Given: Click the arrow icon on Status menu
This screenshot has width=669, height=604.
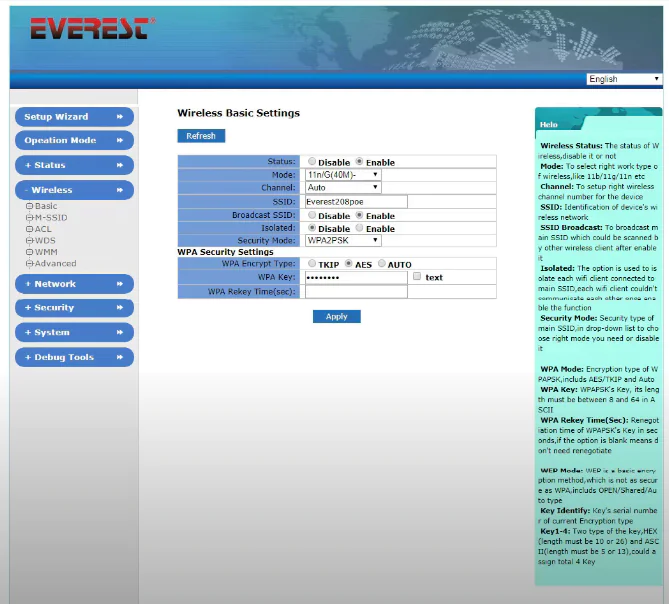Looking at the screenshot, I should (x=120, y=165).
